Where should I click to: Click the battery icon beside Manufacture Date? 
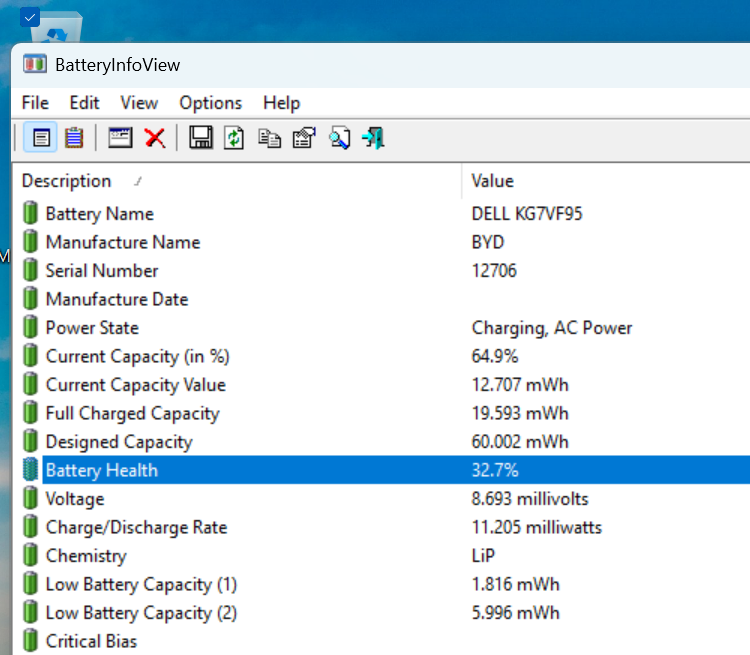pyautogui.click(x=30, y=299)
